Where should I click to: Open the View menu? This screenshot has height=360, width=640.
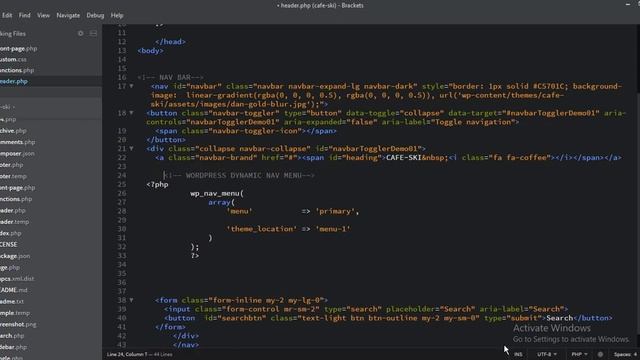coord(43,15)
